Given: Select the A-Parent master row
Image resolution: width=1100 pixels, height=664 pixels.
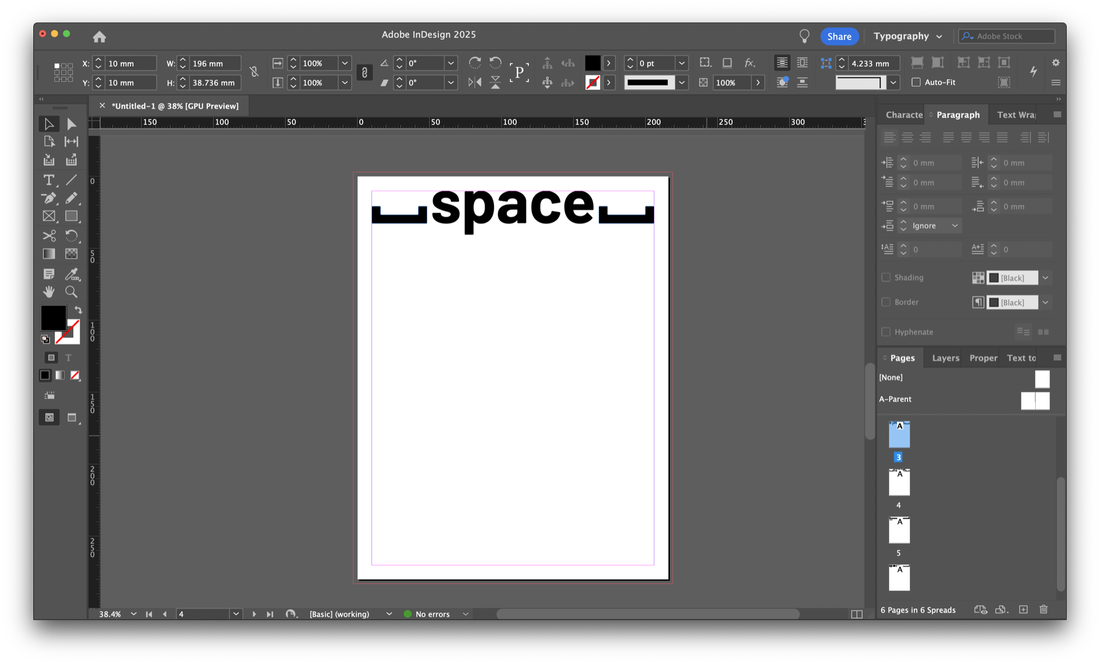Looking at the screenshot, I should (x=965, y=400).
